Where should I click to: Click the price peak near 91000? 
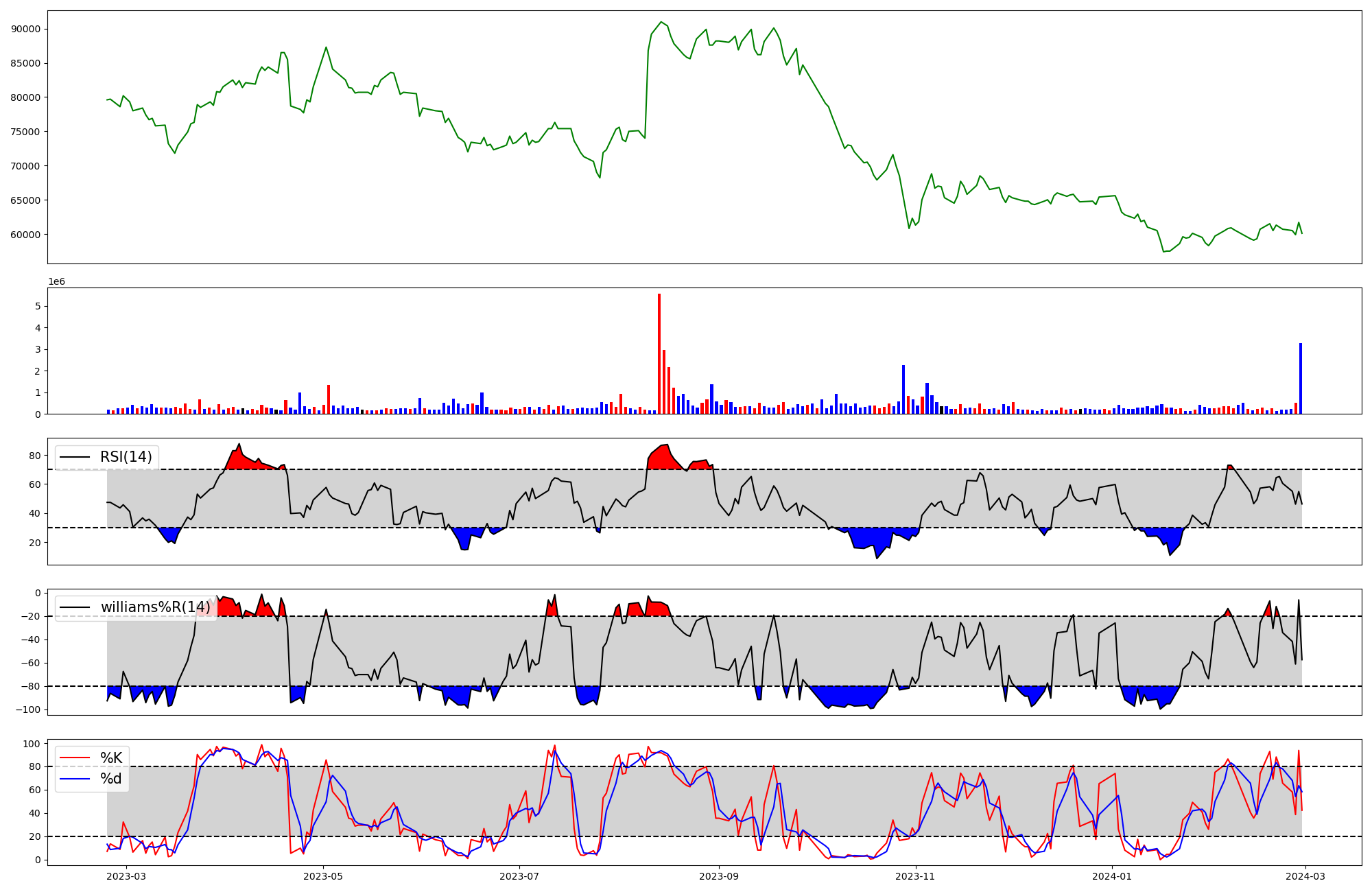pyautogui.click(x=661, y=22)
